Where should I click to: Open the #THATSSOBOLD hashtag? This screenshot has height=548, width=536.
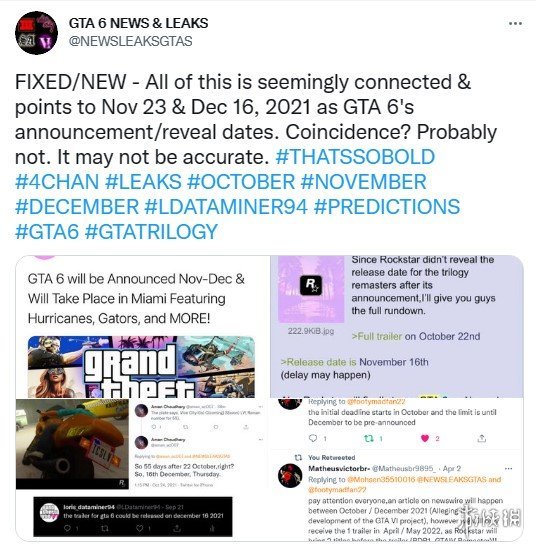pos(355,157)
